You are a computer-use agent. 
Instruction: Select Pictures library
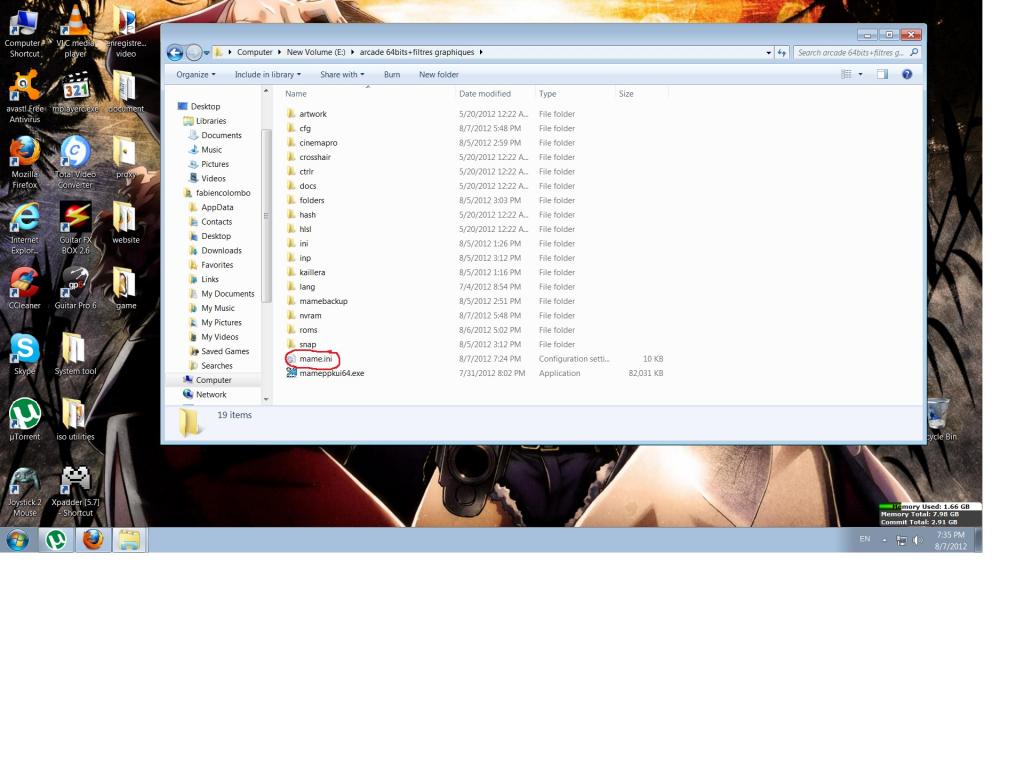click(215, 164)
